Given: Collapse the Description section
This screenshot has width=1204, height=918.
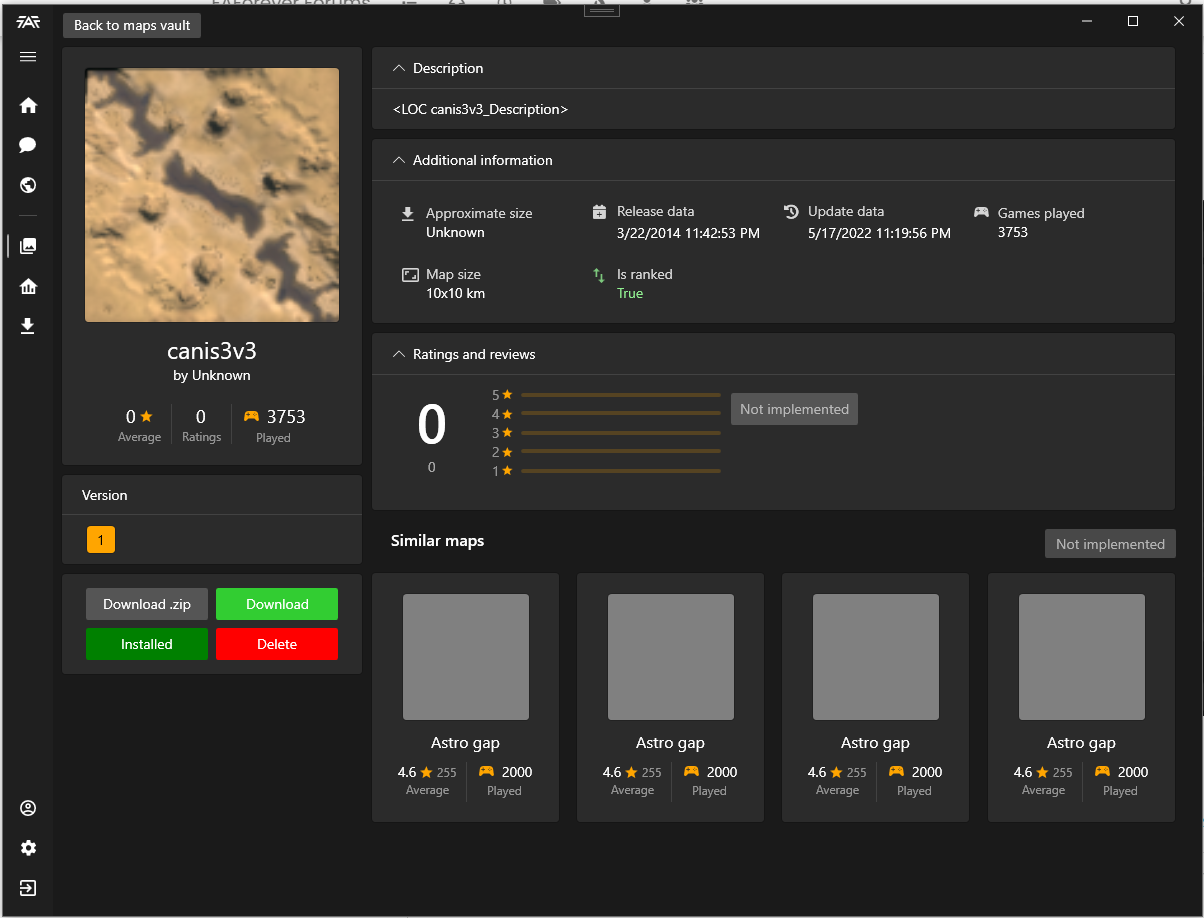Looking at the screenshot, I should pyautogui.click(x=400, y=68).
